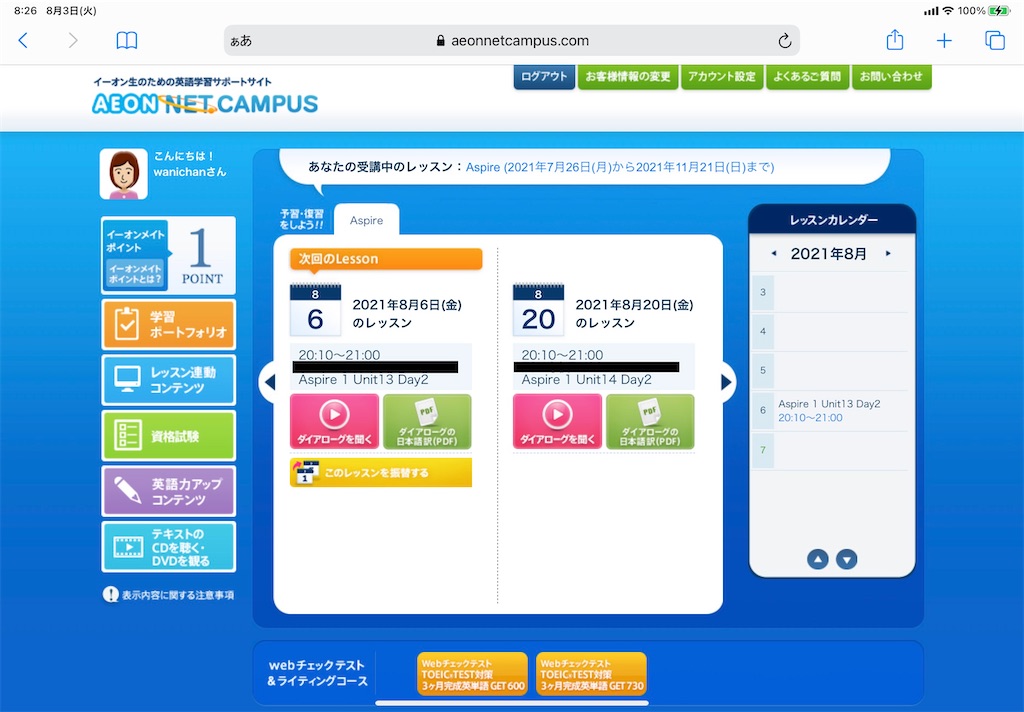The width and height of the screenshot is (1024, 712).
Task: Click the Aspire course date link
Action: 620,167
